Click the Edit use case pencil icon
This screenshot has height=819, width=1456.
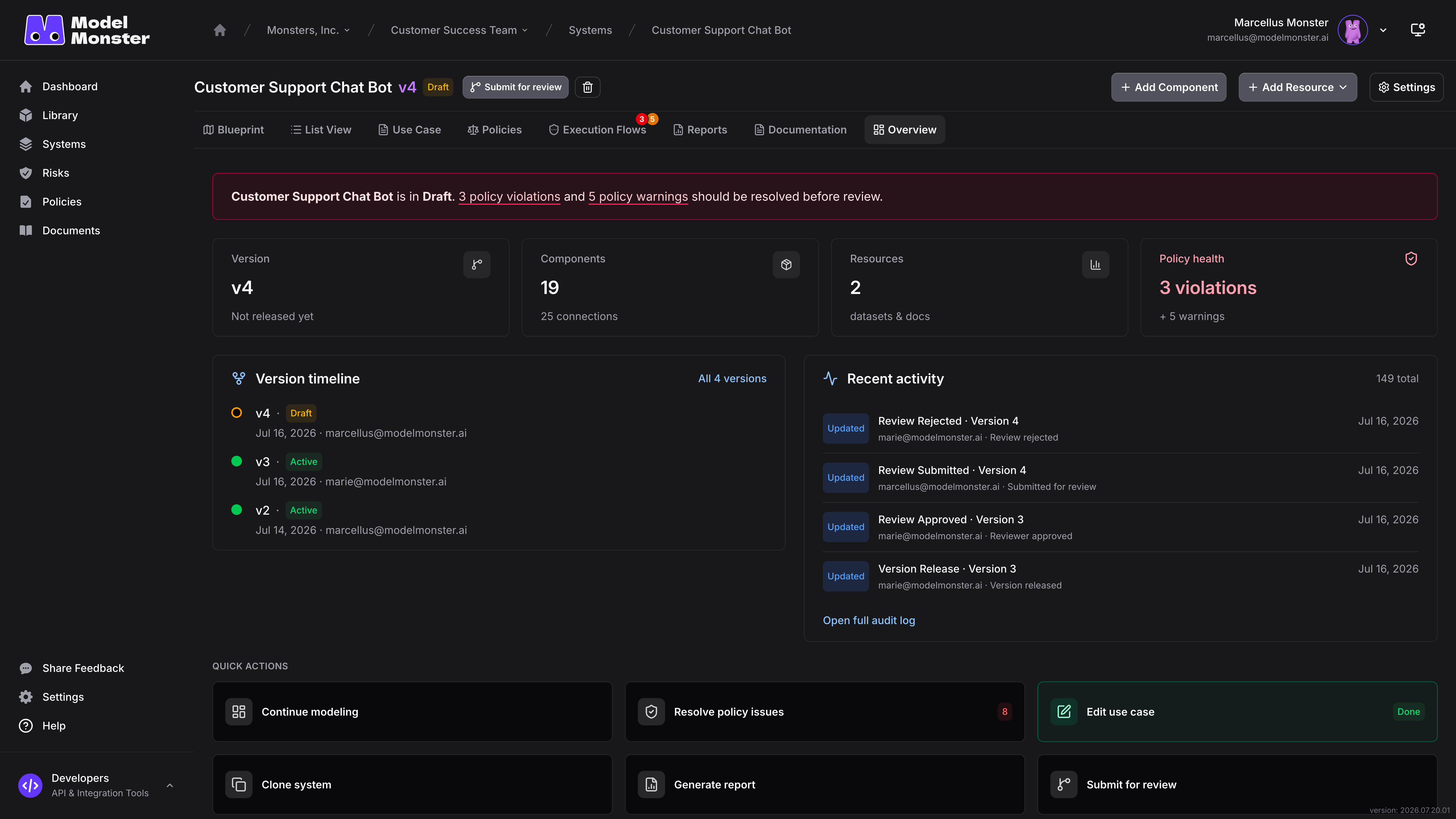click(x=1064, y=712)
